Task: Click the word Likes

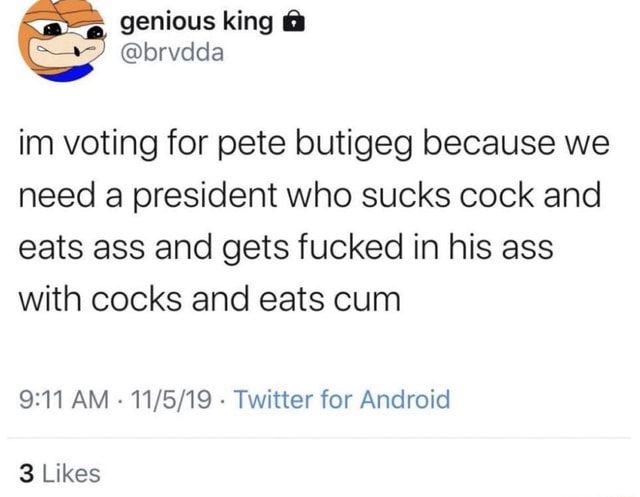Action: pyautogui.click(x=71, y=472)
